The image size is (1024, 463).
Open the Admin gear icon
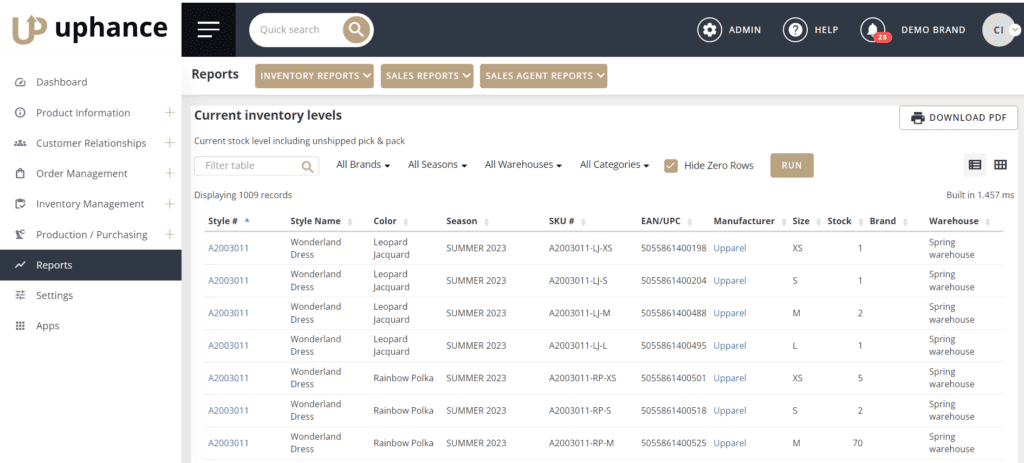click(x=709, y=30)
